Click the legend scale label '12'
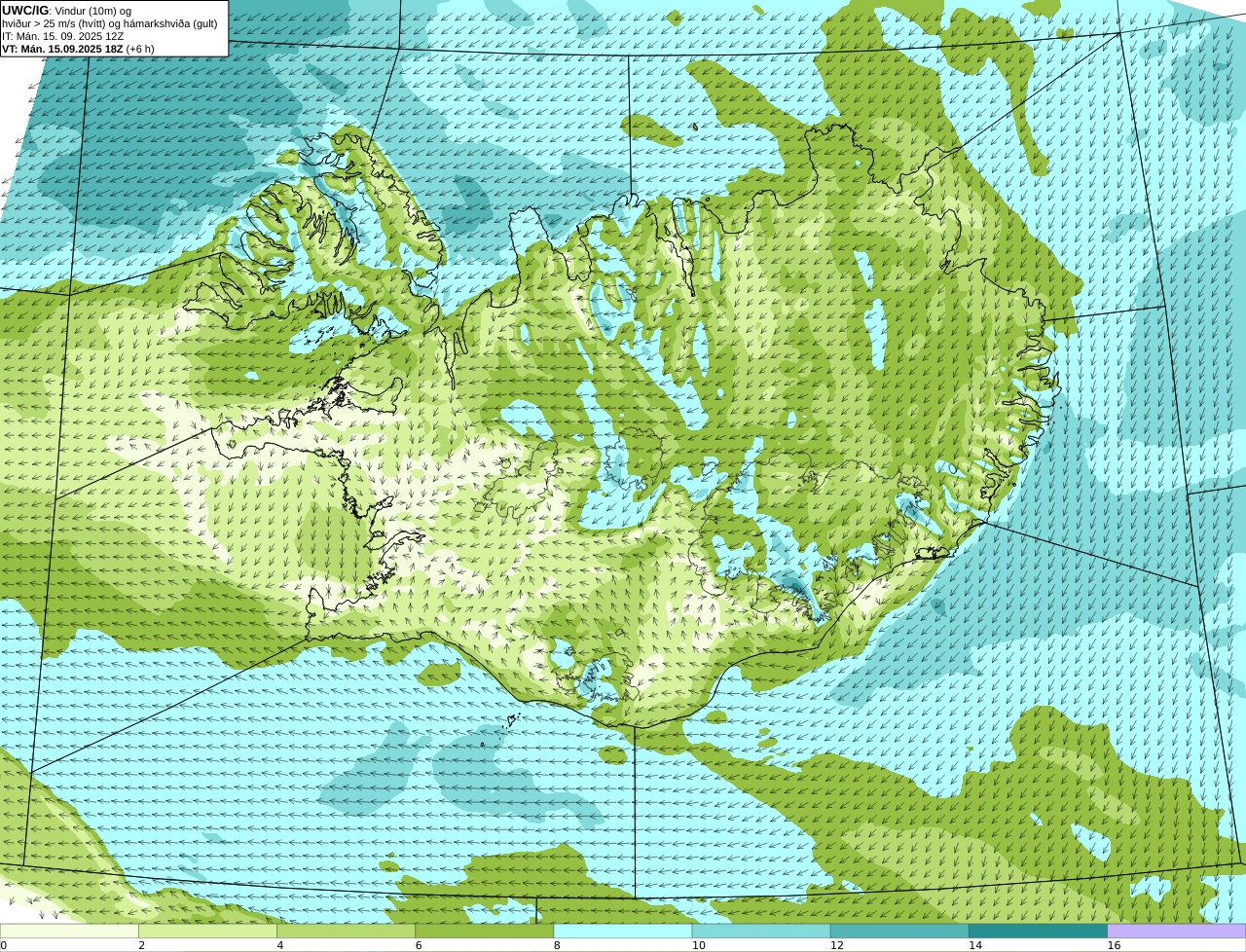This screenshot has width=1246, height=952. [x=837, y=945]
